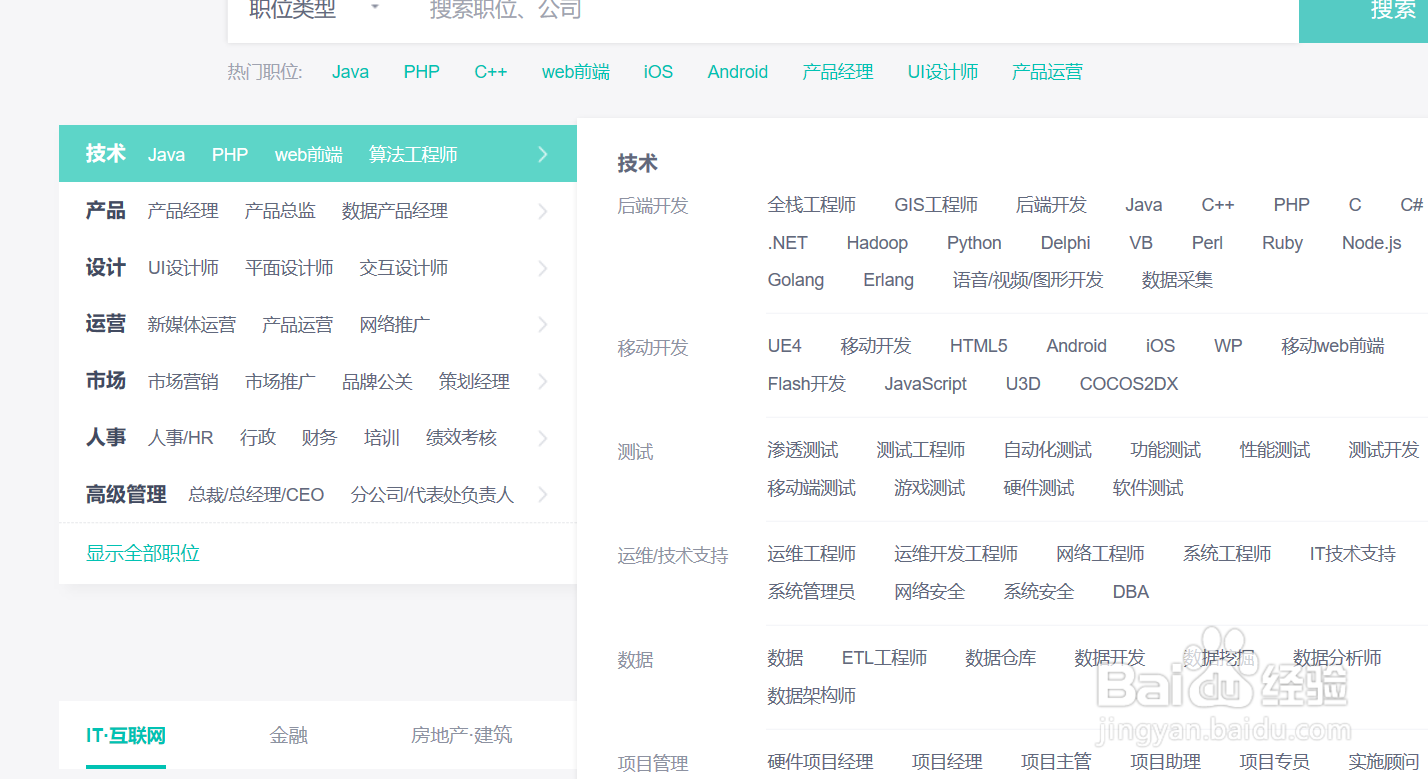Image resolution: width=1428 pixels, height=779 pixels.
Task: Open the 显示全部职位 link
Action: pyautogui.click(x=142, y=553)
